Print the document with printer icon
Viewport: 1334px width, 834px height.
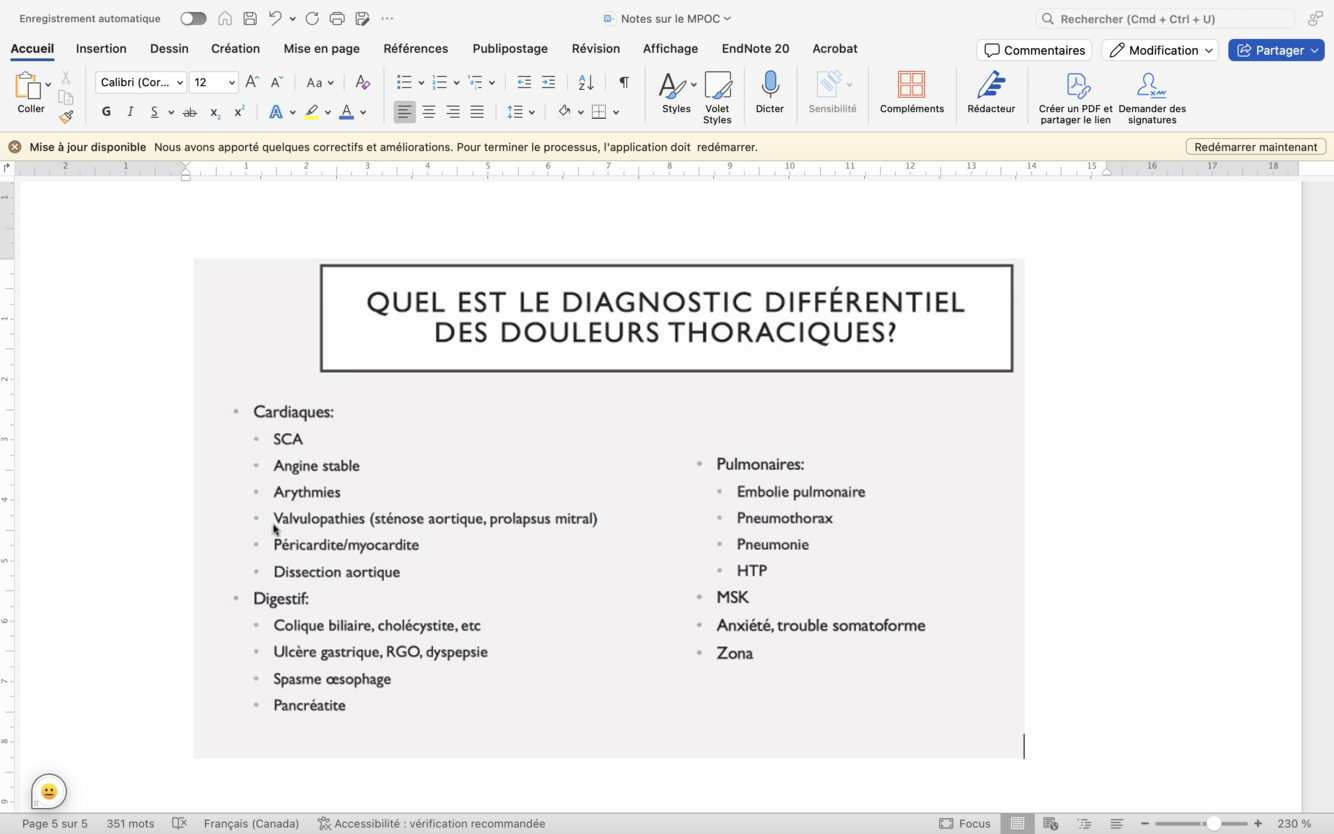click(x=337, y=18)
